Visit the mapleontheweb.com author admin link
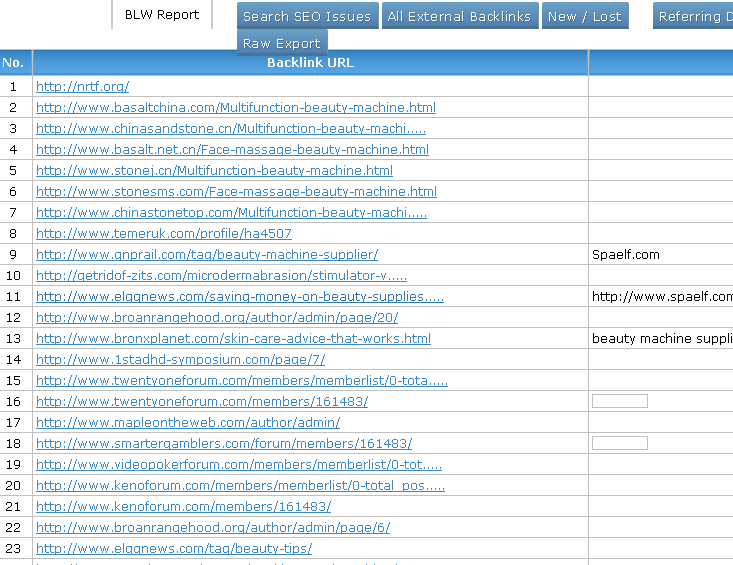The image size is (733, 565). [188, 423]
